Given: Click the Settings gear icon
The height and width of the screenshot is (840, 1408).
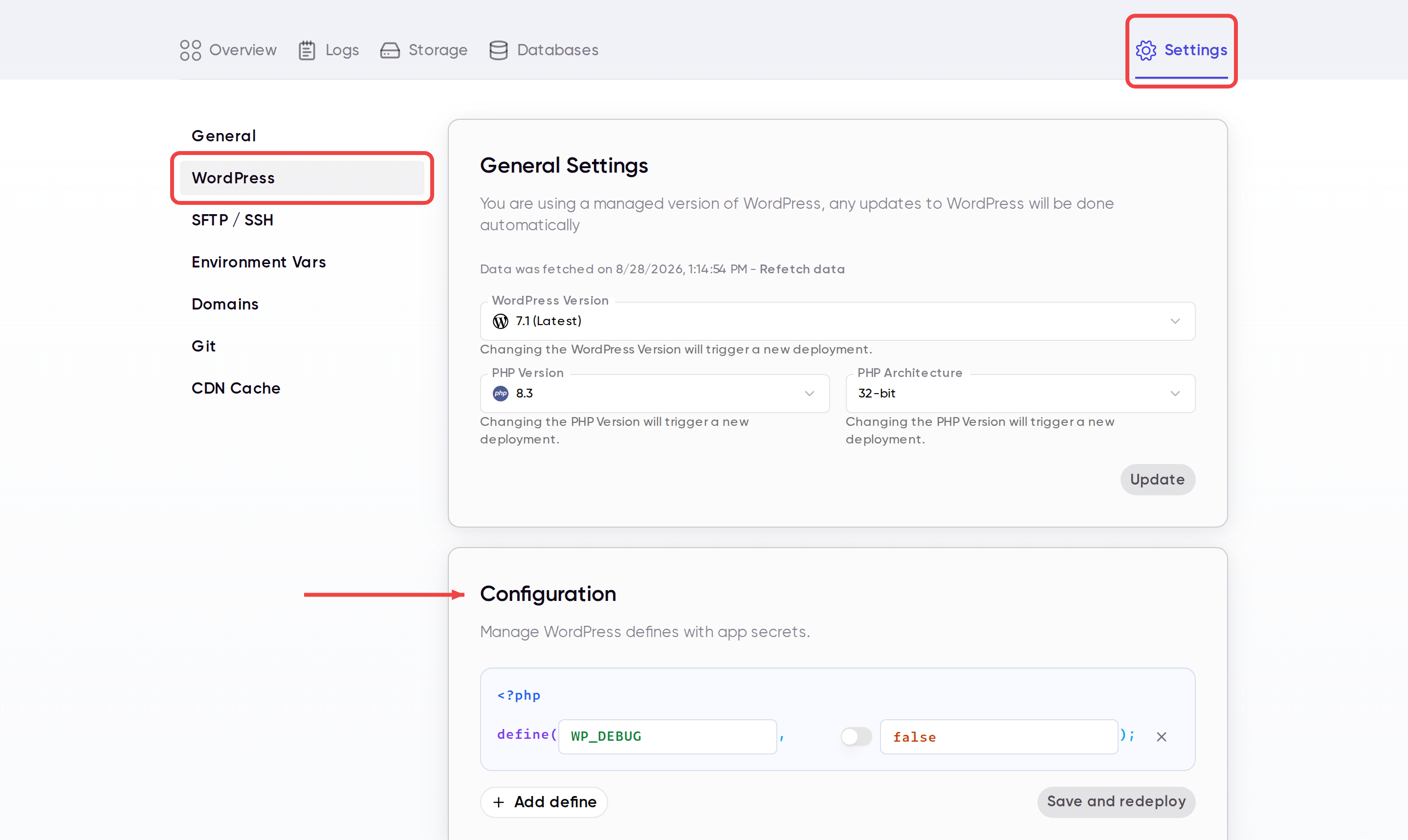Looking at the screenshot, I should pos(1146,50).
